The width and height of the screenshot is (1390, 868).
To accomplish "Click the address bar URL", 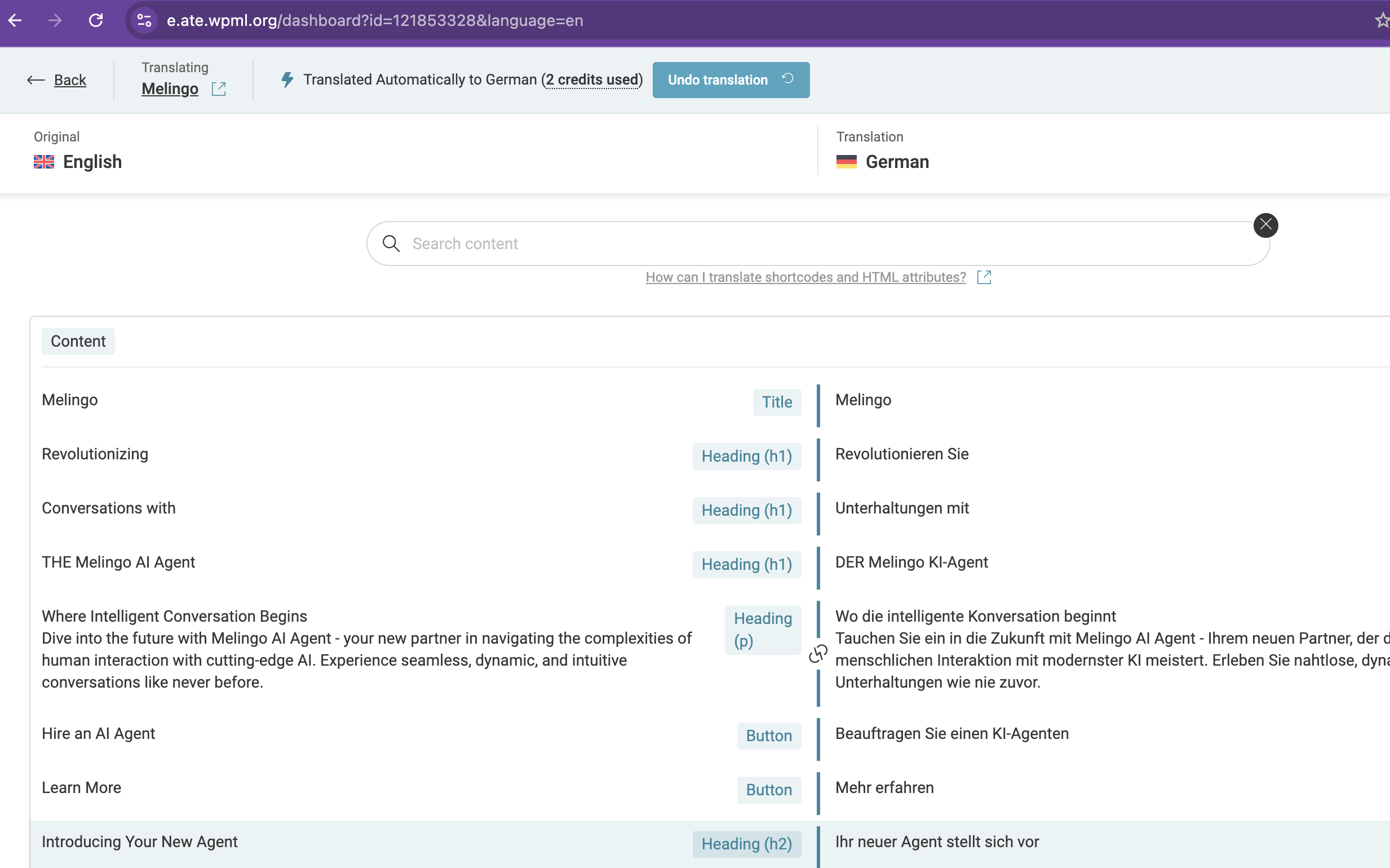I will tap(374, 21).
